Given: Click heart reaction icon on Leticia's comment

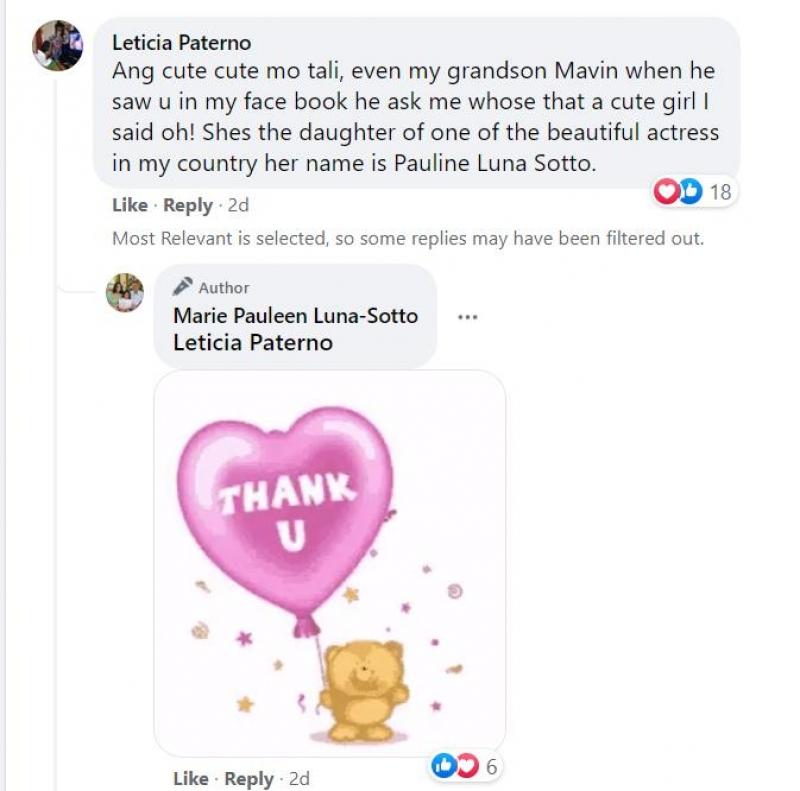Looking at the screenshot, I should 665,191.
